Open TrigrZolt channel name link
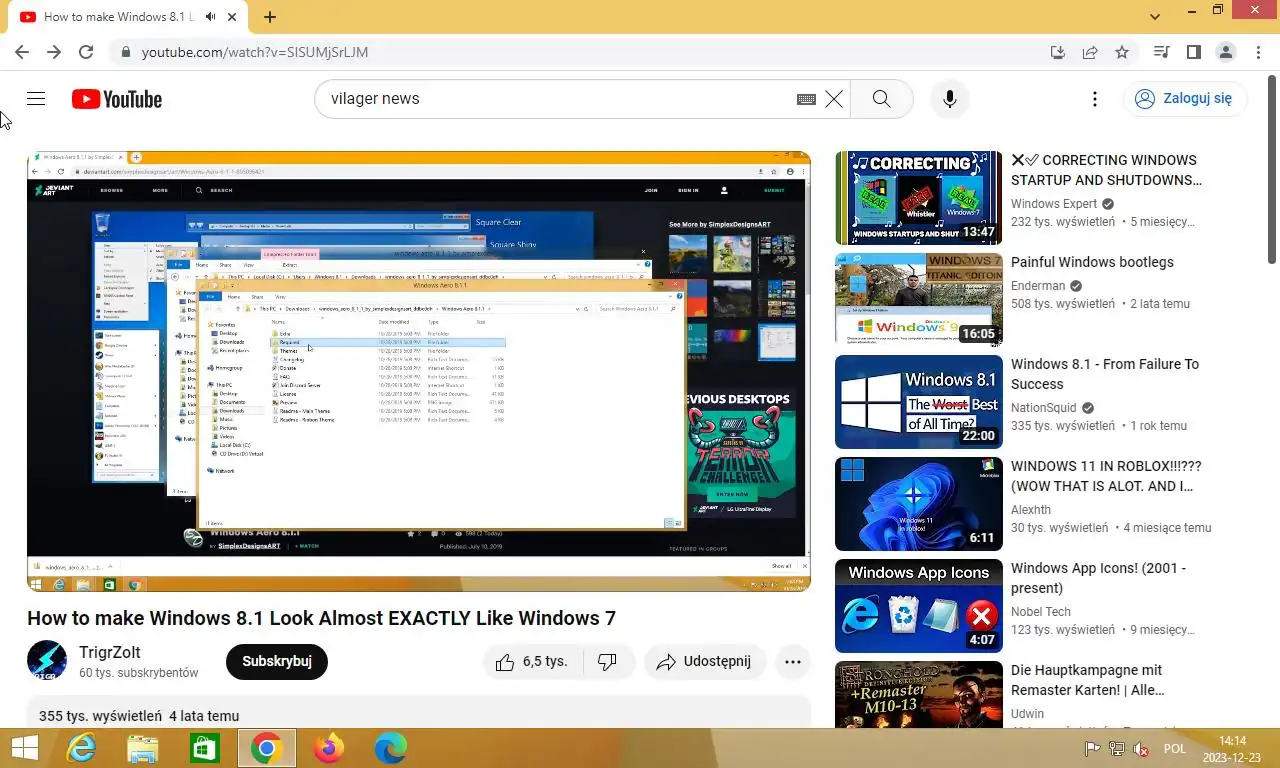1280x768 pixels. 110,653
